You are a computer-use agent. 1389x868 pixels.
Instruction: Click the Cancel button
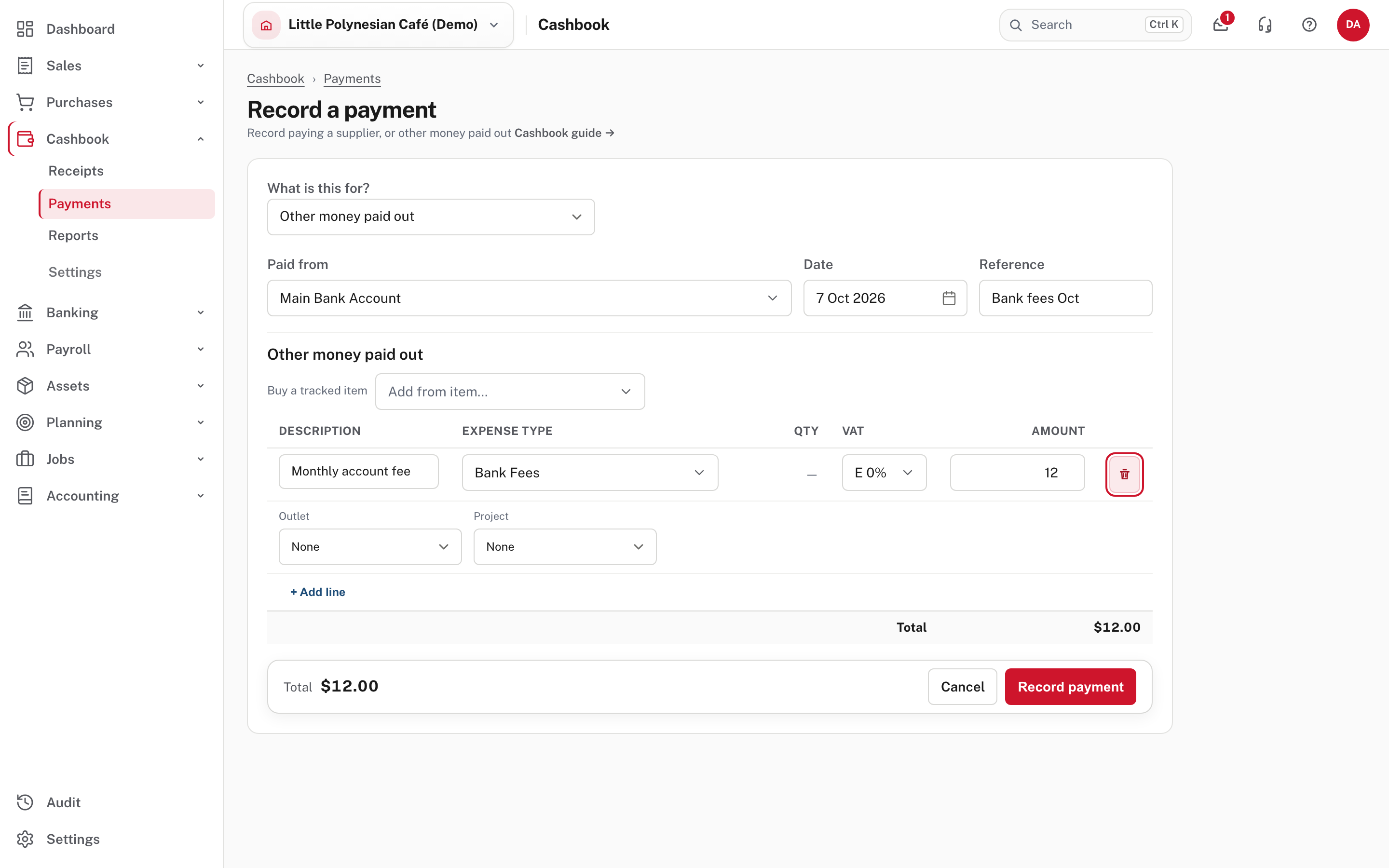coord(963,687)
